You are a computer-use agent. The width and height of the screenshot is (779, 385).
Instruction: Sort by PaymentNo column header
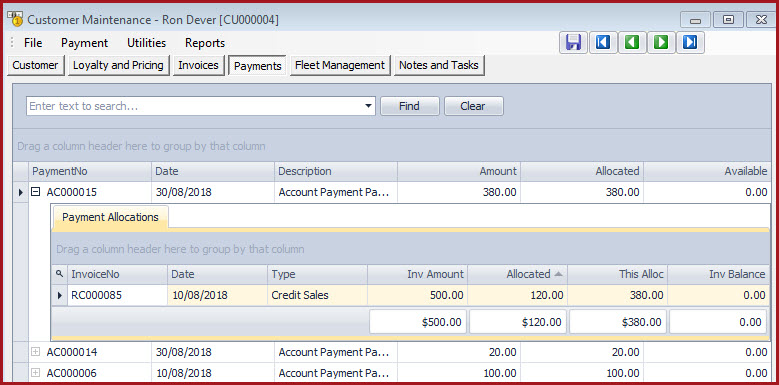90,171
